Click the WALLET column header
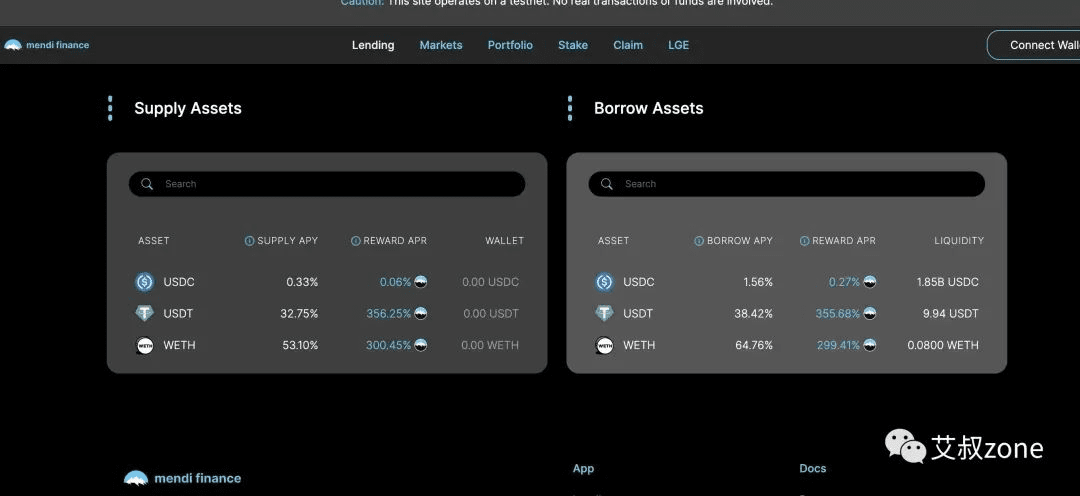This screenshot has height=496, width=1080. pyautogui.click(x=505, y=241)
